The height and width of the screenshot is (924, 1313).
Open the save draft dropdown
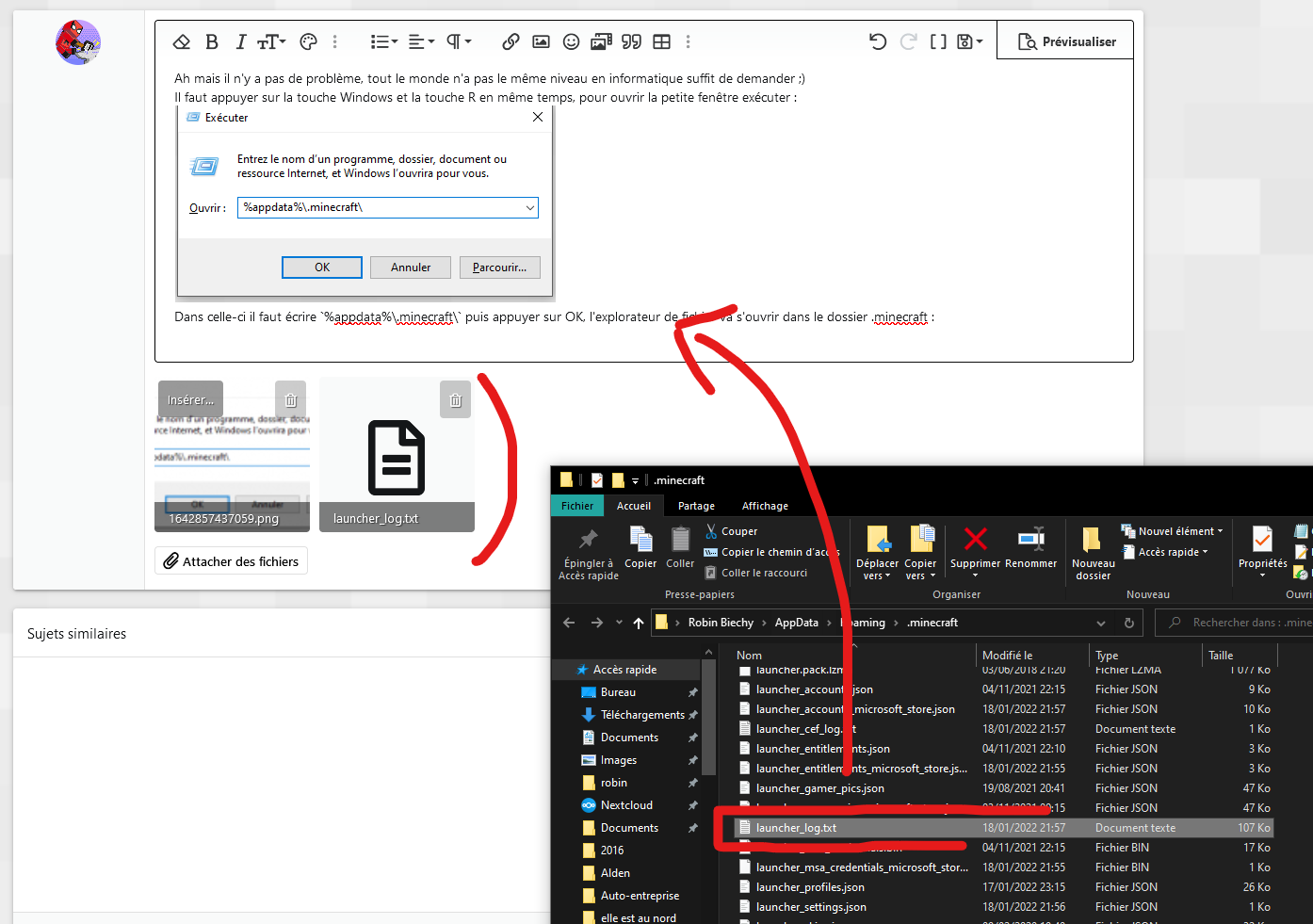pos(969,41)
